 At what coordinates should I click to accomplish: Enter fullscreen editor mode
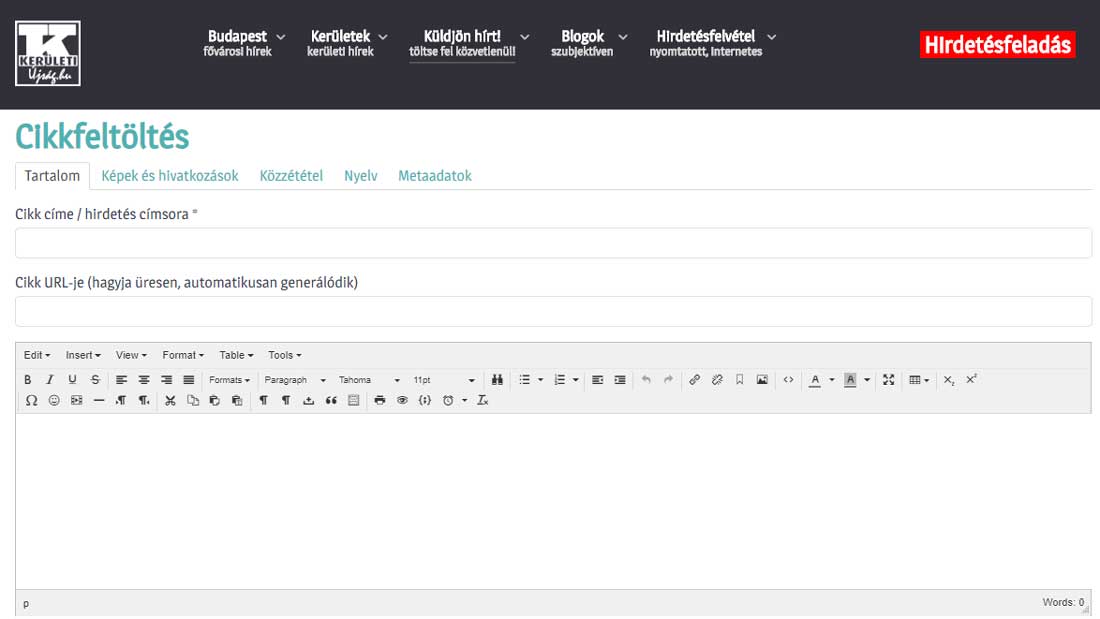coord(888,380)
